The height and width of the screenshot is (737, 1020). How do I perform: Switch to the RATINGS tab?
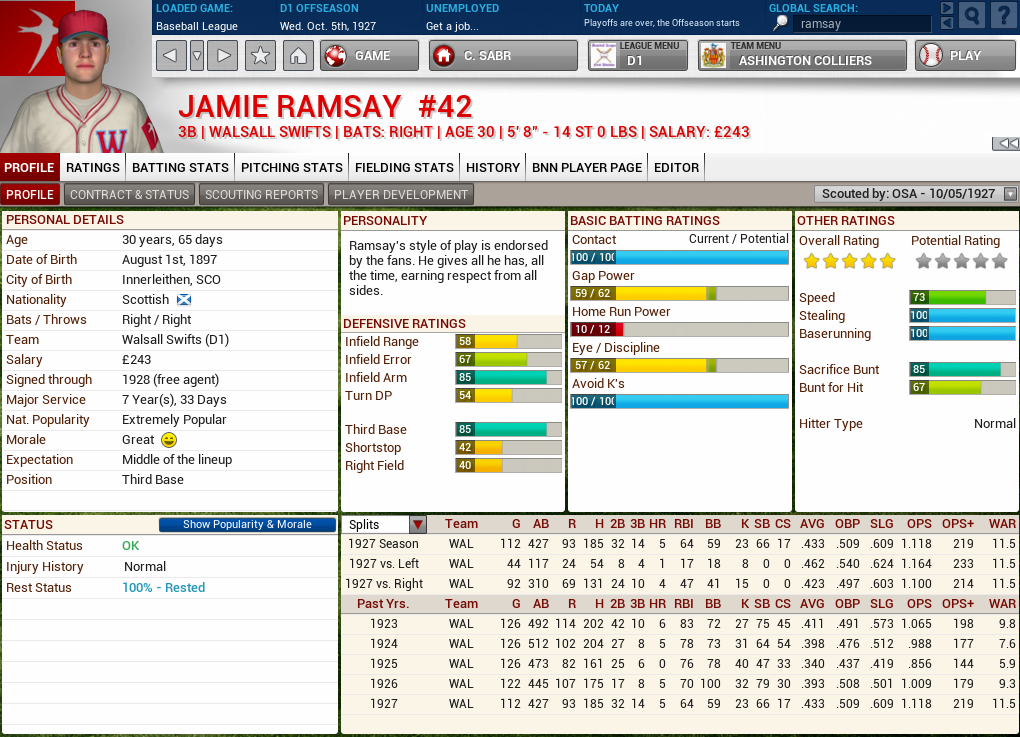point(92,167)
